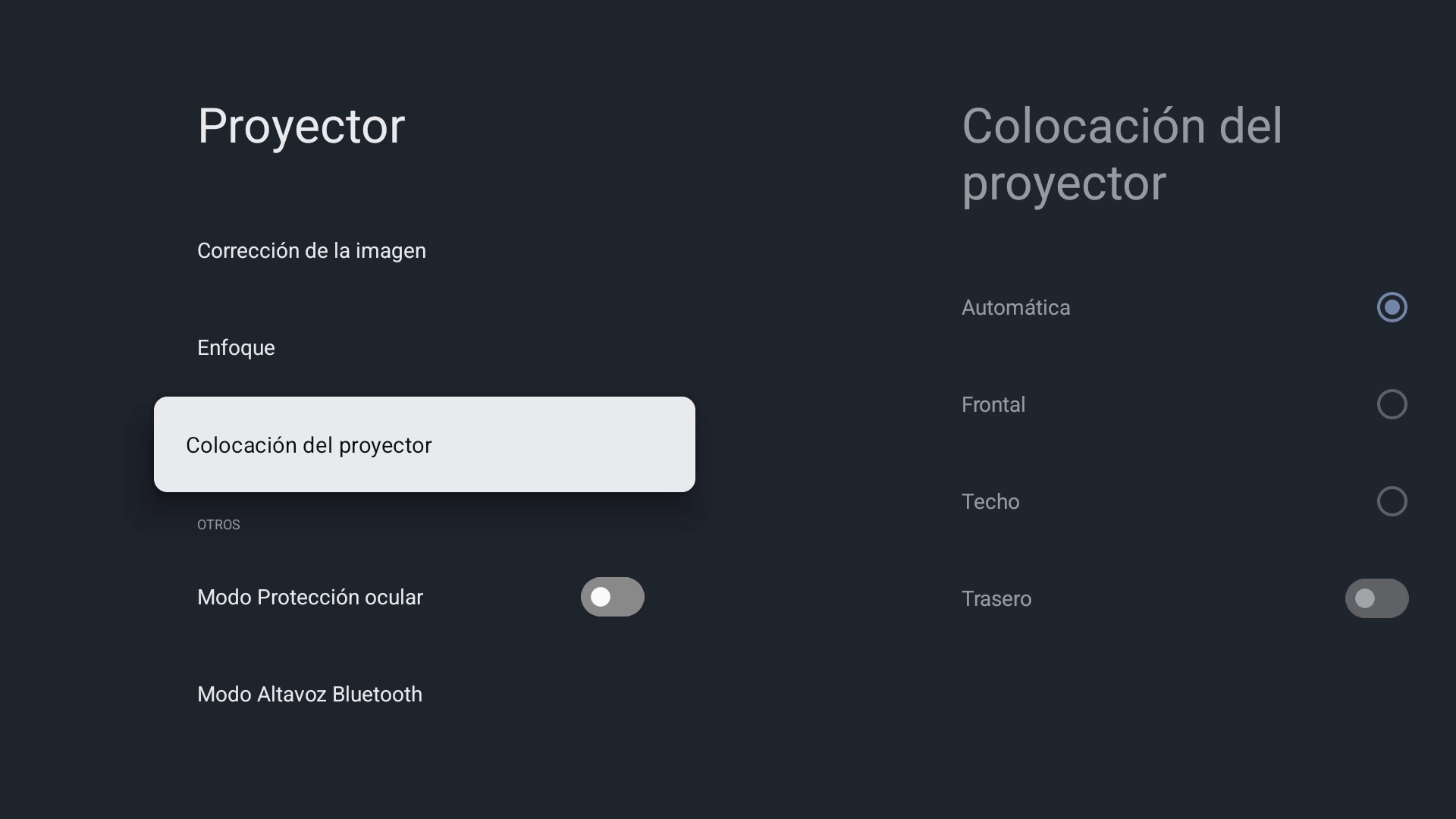Click the right-panel Colocación del proyector heading

point(1122,155)
